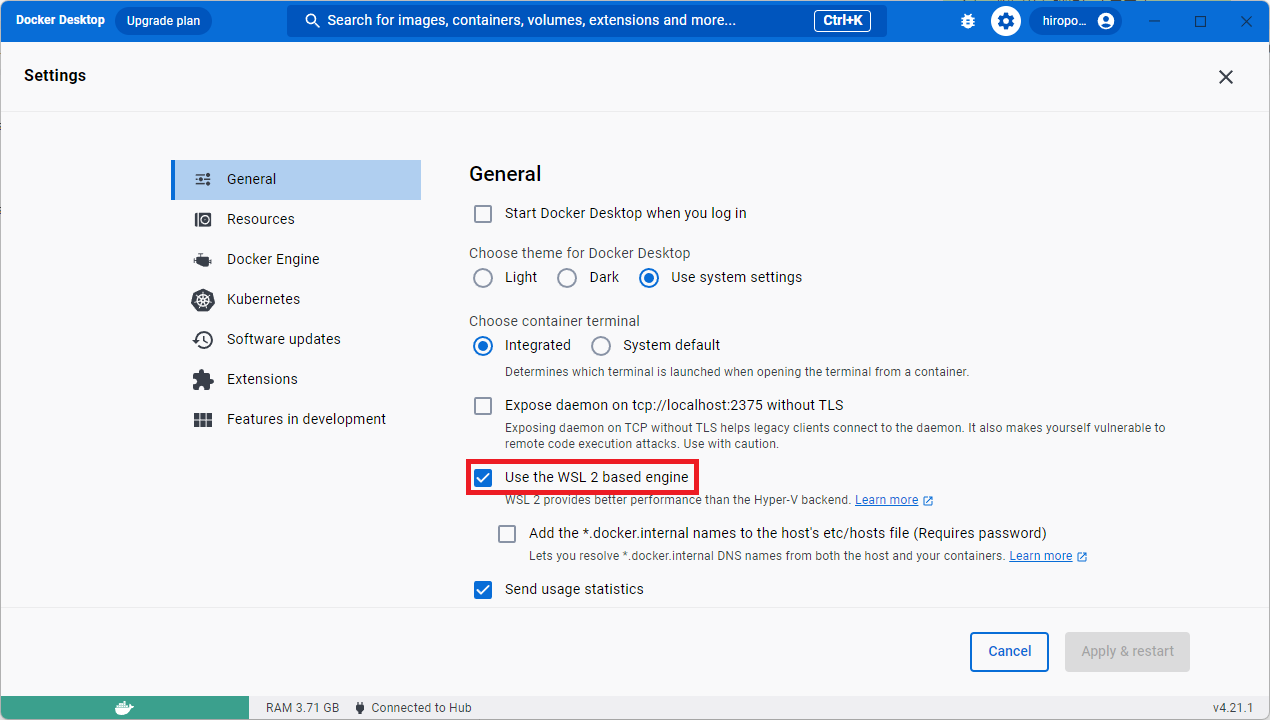Viewport: 1270px width, 720px height.
Task: Click the RAM 3.71 GB status text
Action: [302, 708]
